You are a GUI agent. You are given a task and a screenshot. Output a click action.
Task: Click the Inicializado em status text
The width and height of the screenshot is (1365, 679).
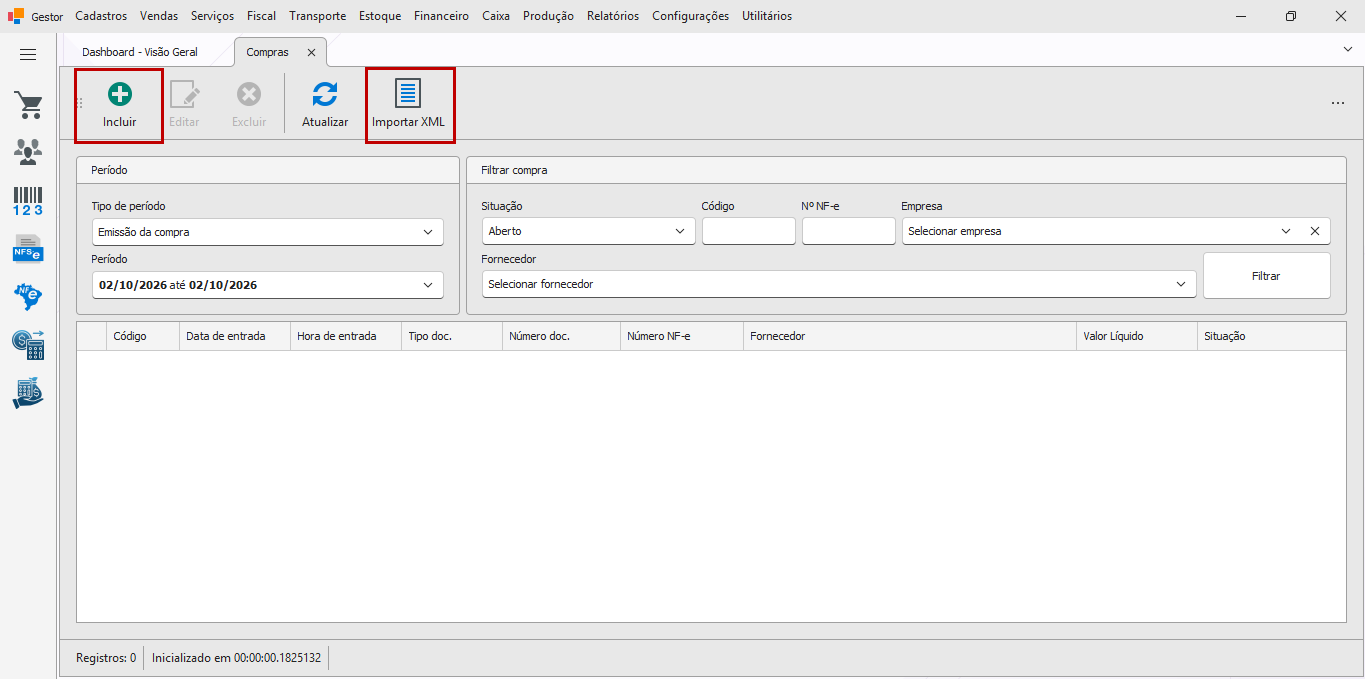(x=237, y=658)
